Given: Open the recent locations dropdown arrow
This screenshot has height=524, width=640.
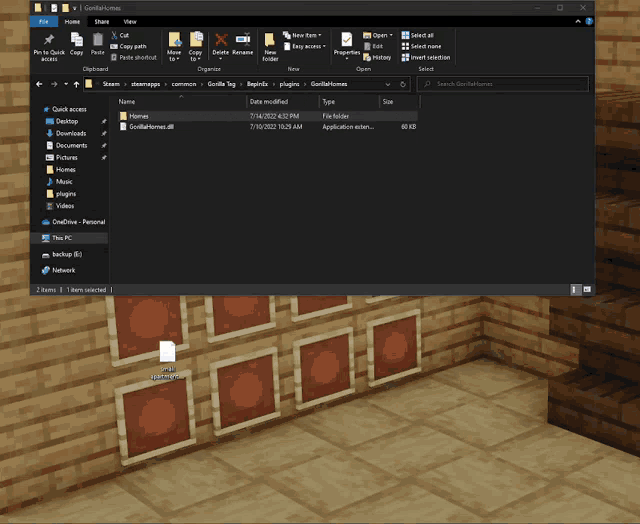Looking at the screenshot, I should 66,84.
